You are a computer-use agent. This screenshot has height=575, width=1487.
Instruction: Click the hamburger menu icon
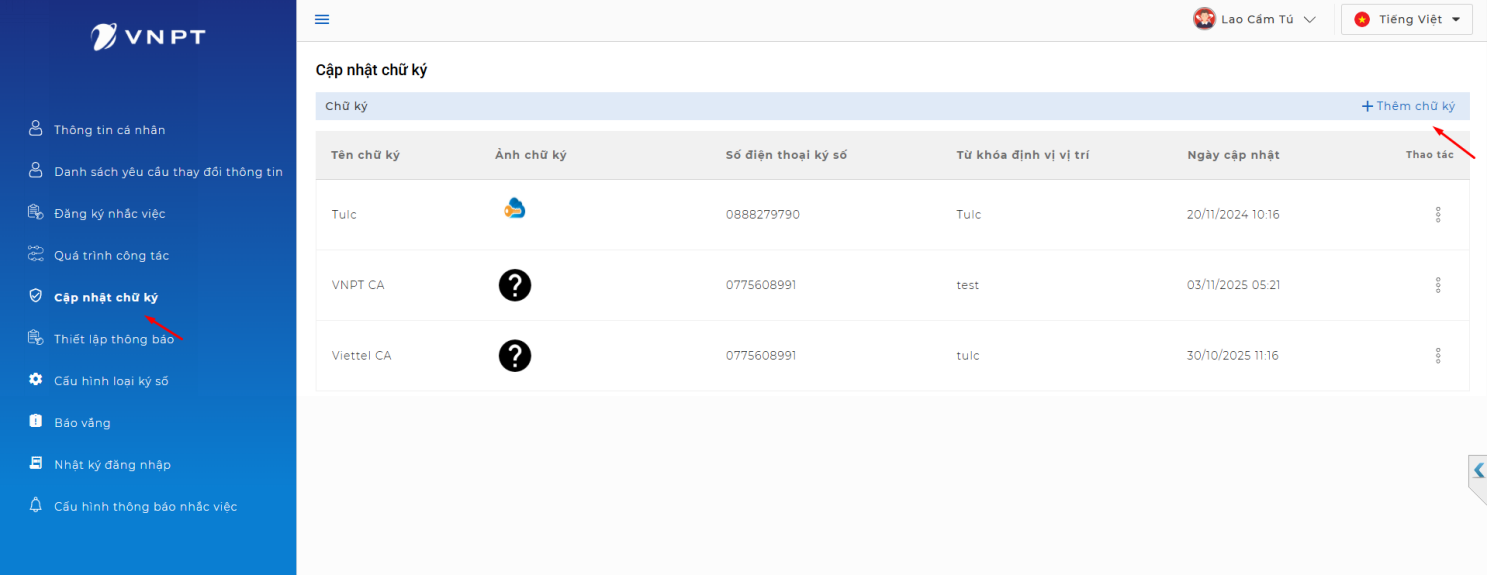[x=322, y=20]
